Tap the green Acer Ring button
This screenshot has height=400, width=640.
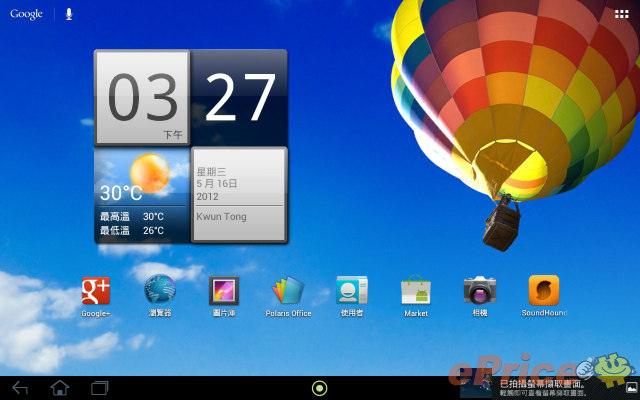(x=320, y=388)
